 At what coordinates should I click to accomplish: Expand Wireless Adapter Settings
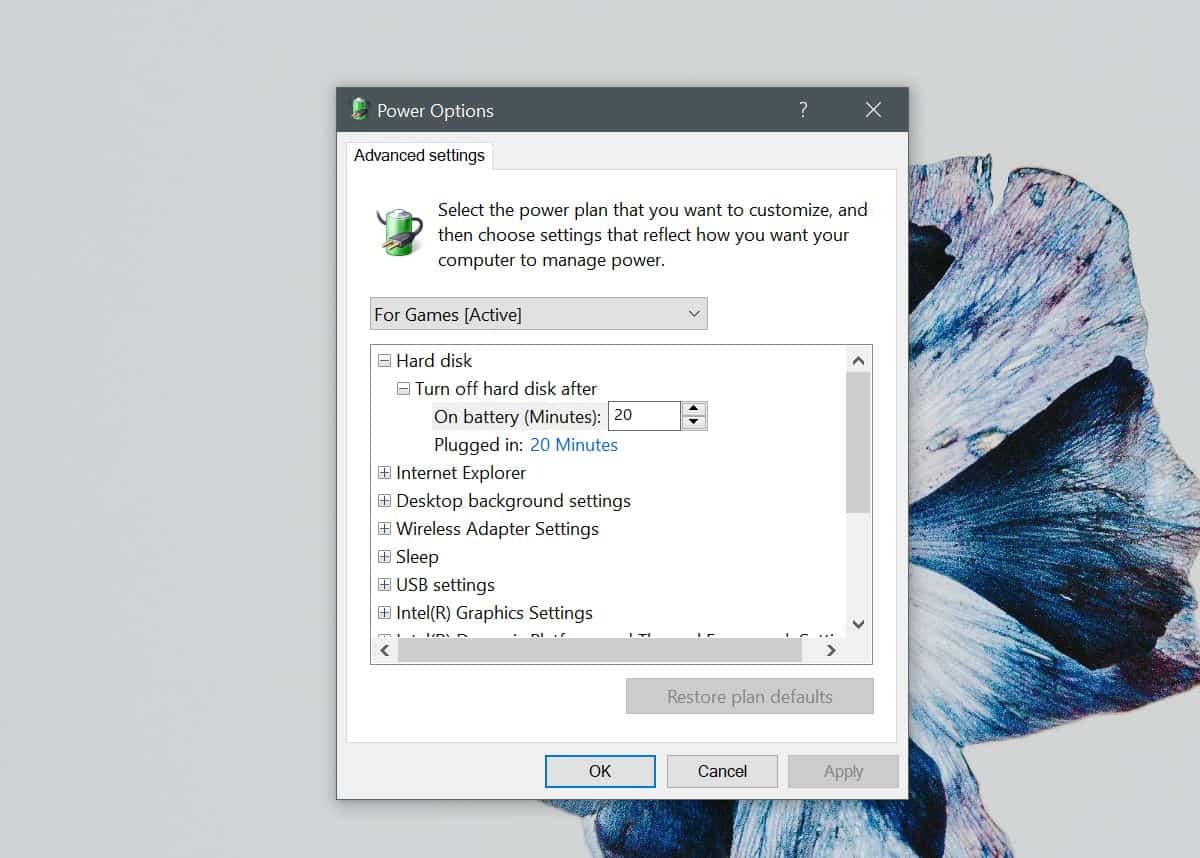tap(384, 528)
